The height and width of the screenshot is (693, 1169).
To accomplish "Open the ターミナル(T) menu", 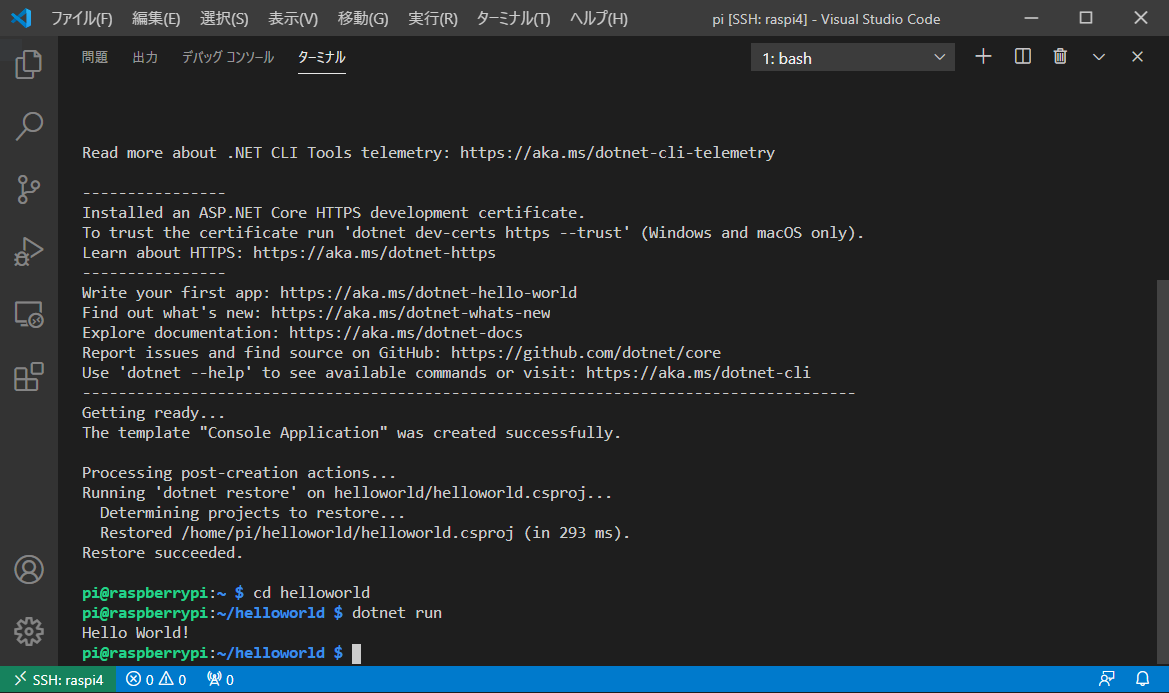I will point(513,19).
